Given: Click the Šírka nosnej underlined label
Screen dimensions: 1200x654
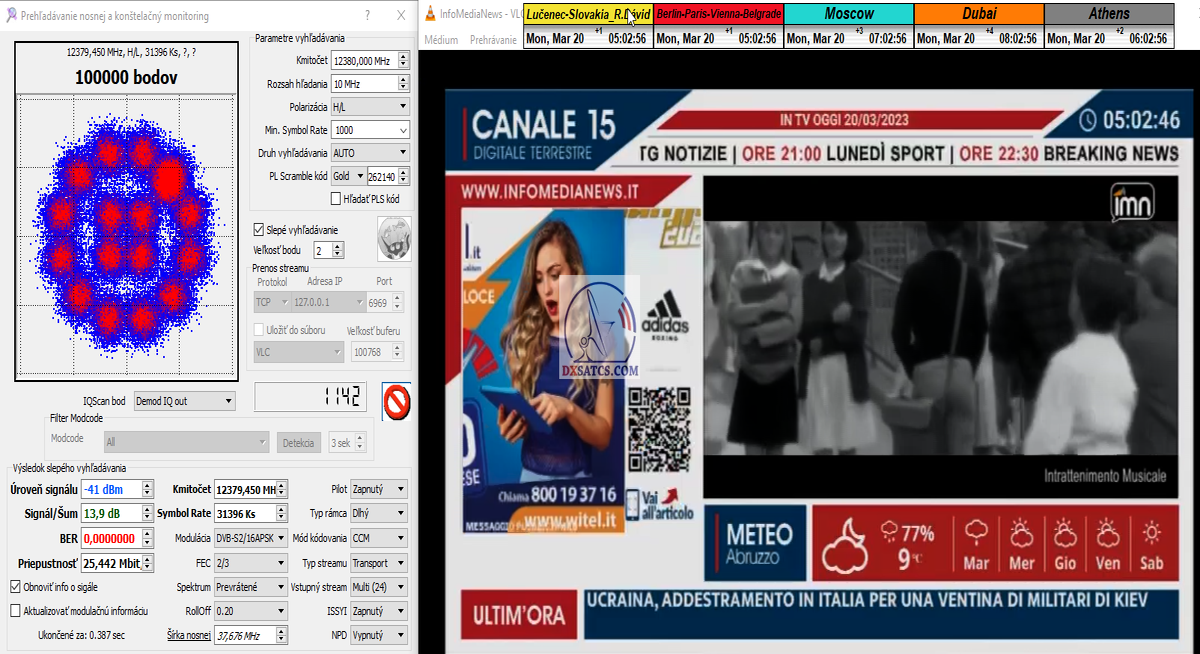Looking at the screenshot, I should [188, 635].
